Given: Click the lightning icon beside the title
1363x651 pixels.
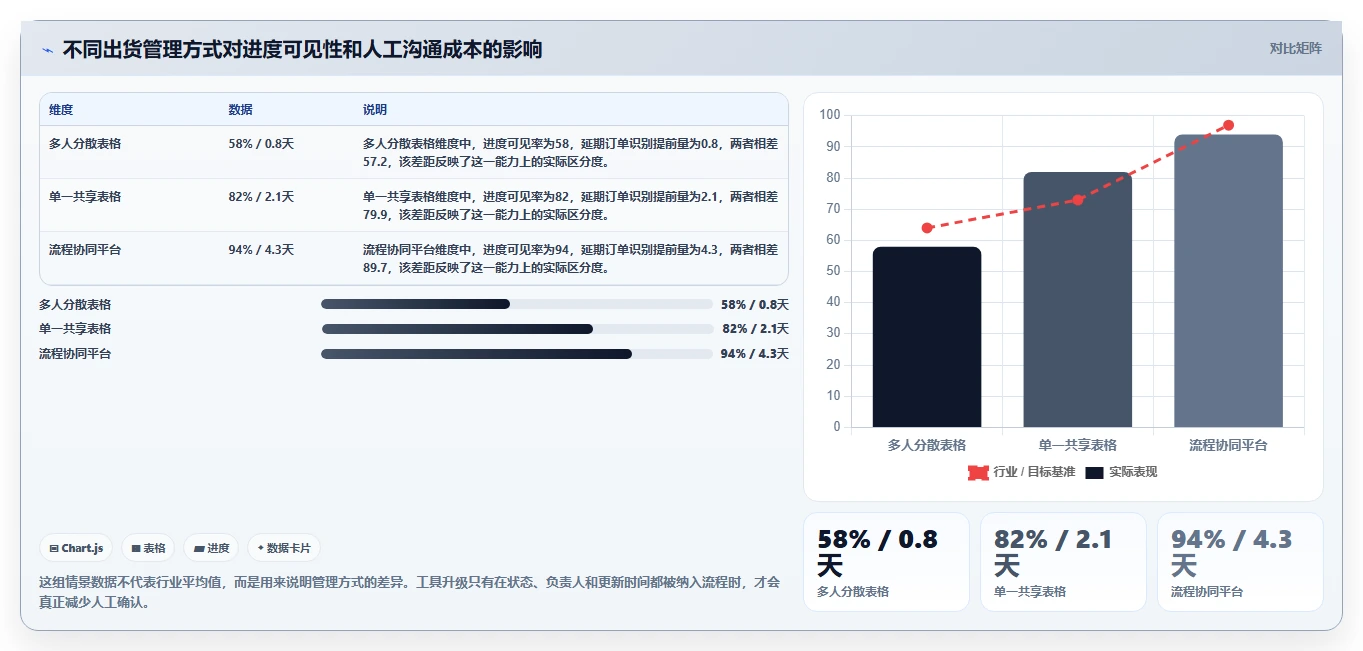Looking at the screenshot, I should [x=48, y=49].
